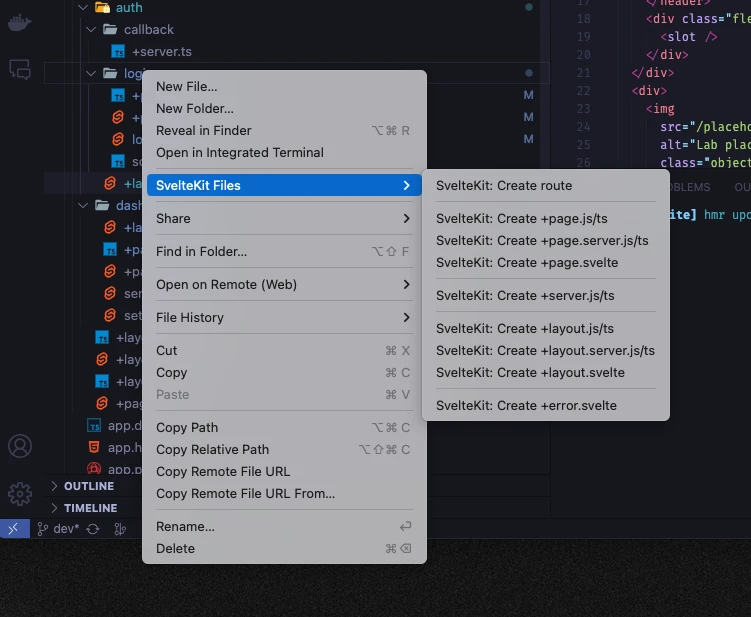Expand the OUTLINE section
This screenshot has width=751, height=617.
[89, 486]
